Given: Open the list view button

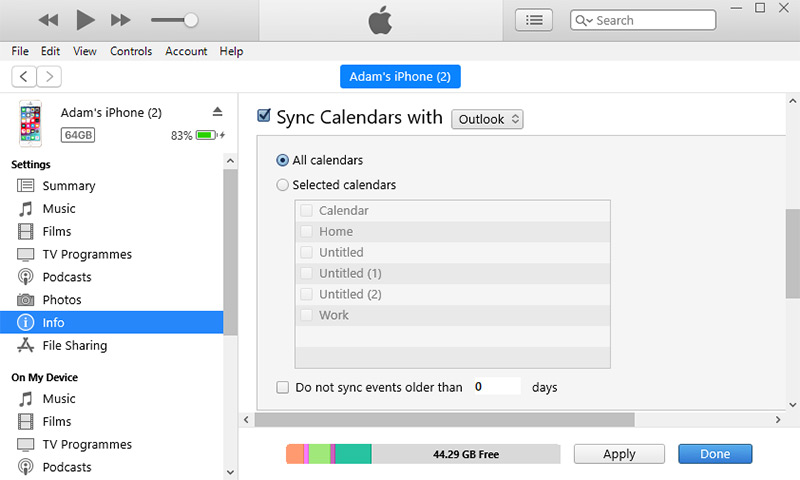Looking at the screenshot, I should tap(534, 20).
